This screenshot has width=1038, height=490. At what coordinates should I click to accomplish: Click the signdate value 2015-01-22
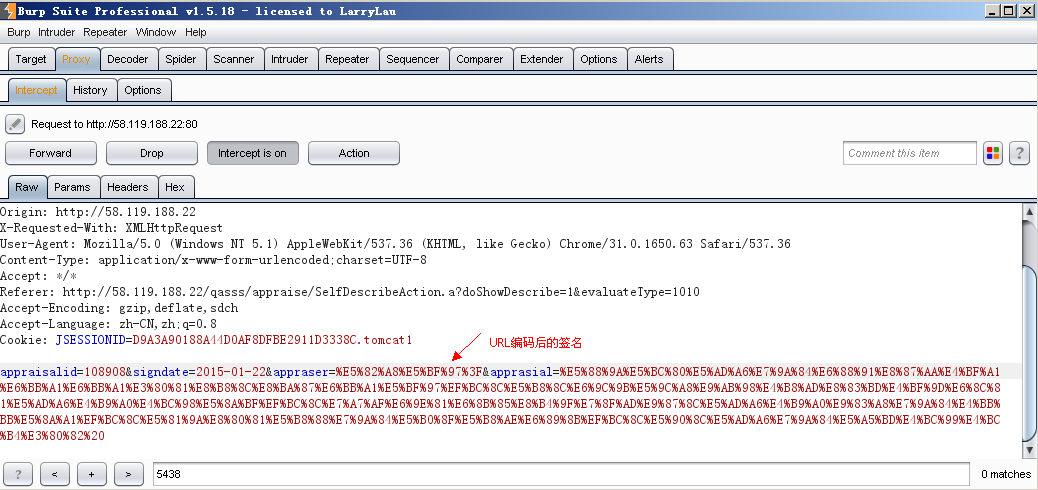232,371
